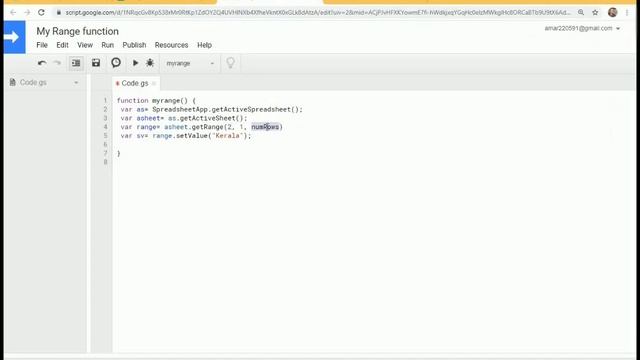Run the selected function with play icon

click(136, 63)
